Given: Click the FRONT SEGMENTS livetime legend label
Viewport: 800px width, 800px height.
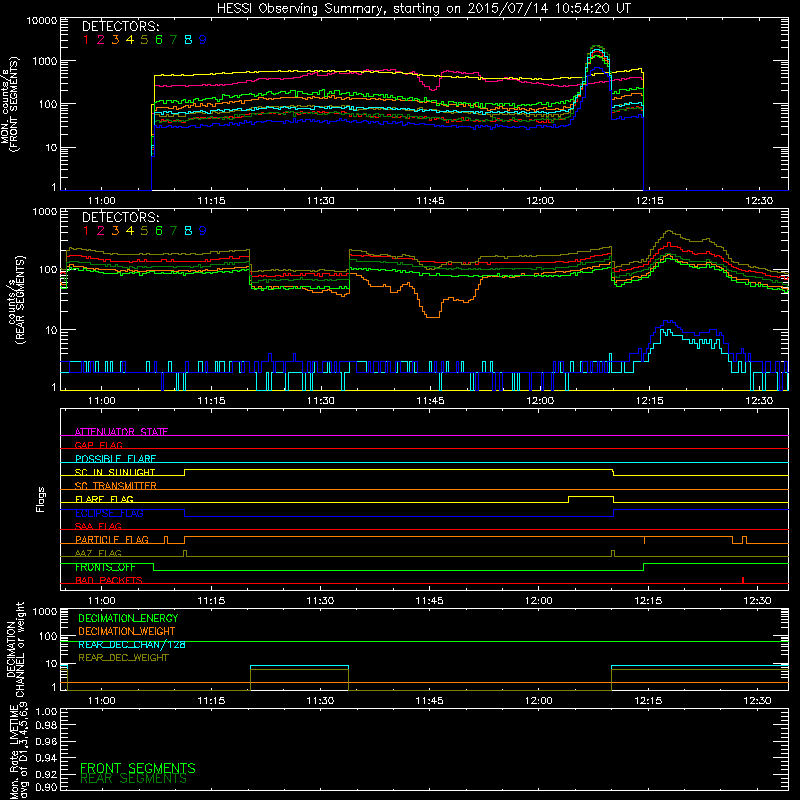Looking at the screenshot, I should coord(138,768).
